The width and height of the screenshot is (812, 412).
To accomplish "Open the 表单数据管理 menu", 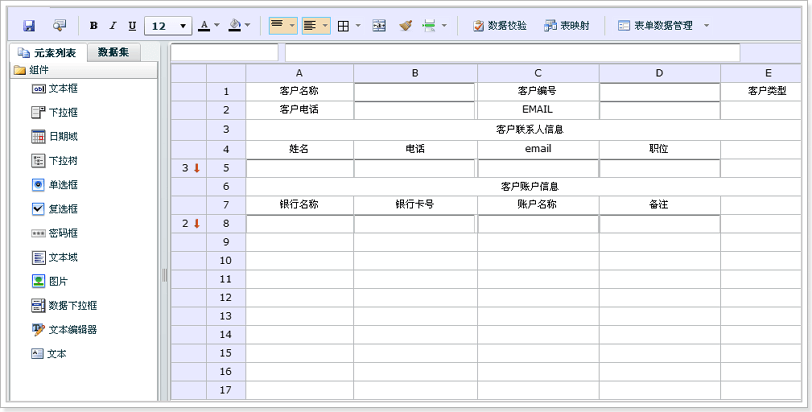I will (662, 26).
